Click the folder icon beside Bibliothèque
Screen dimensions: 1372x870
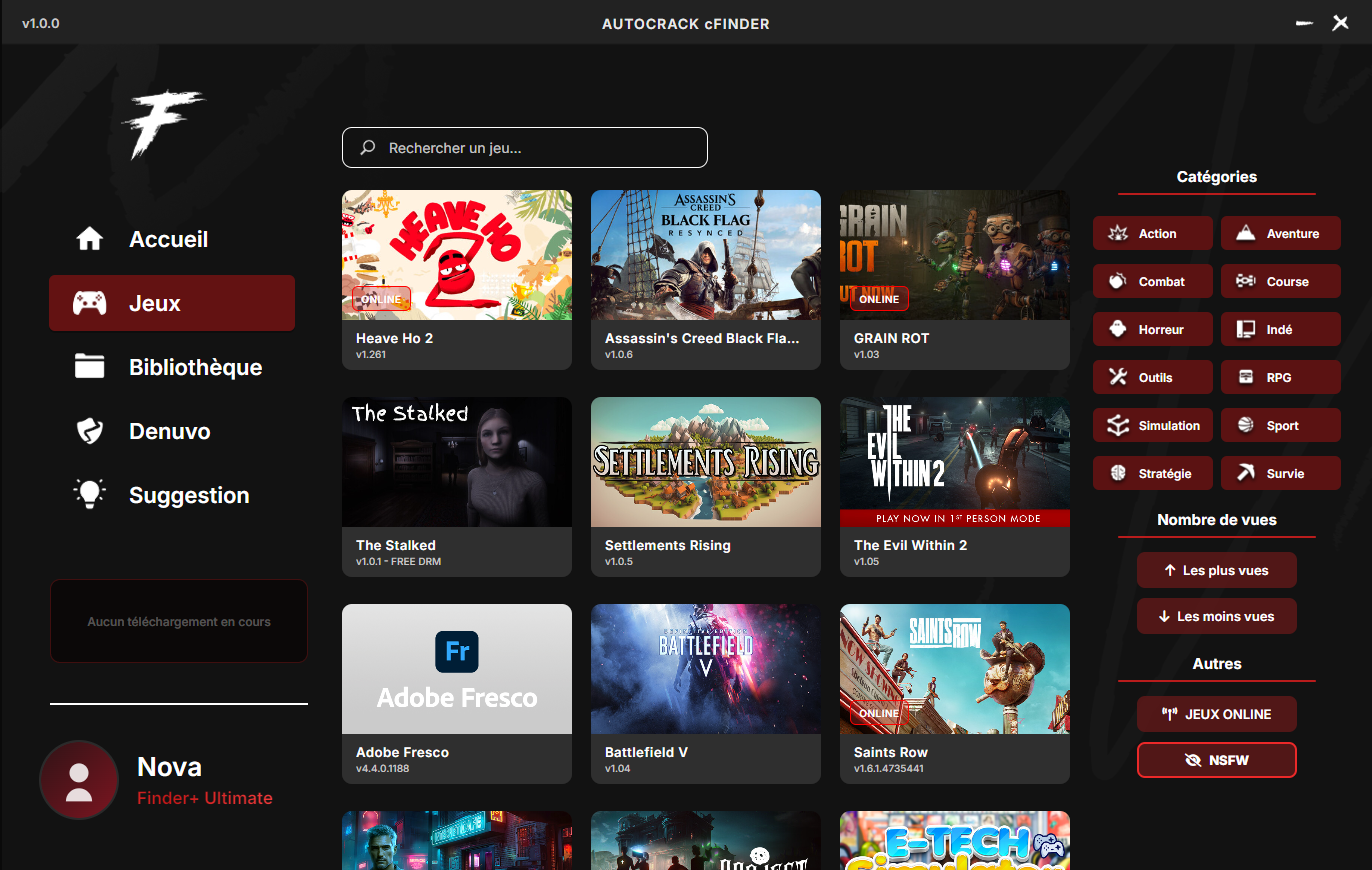pos(90,367)
